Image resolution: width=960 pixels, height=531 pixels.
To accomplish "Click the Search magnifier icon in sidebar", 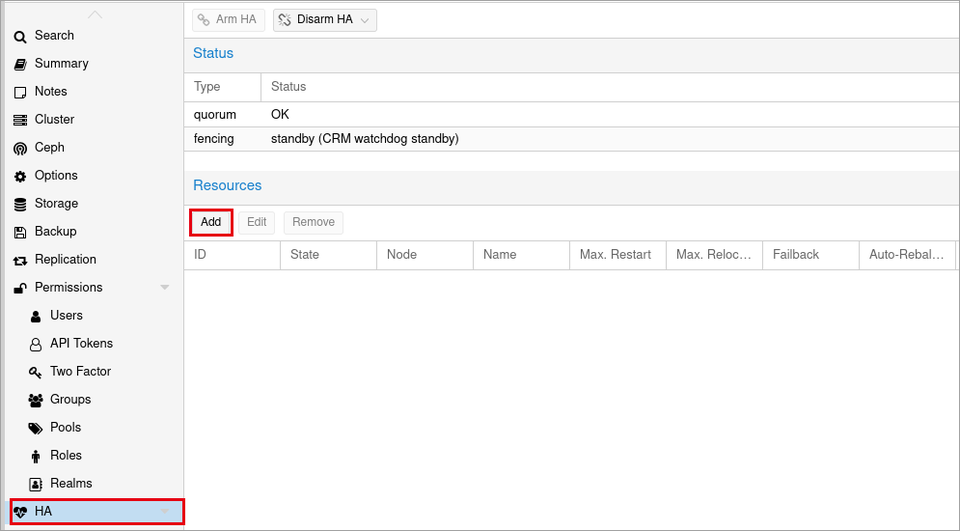I will [20, 37].
